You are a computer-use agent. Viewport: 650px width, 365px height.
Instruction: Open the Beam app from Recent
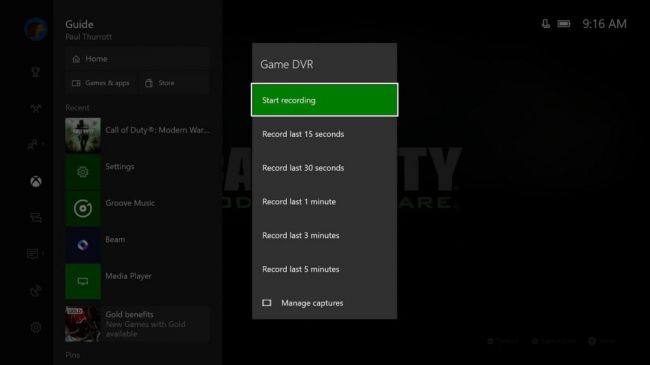pyautogui.click(x=137, y=245)
